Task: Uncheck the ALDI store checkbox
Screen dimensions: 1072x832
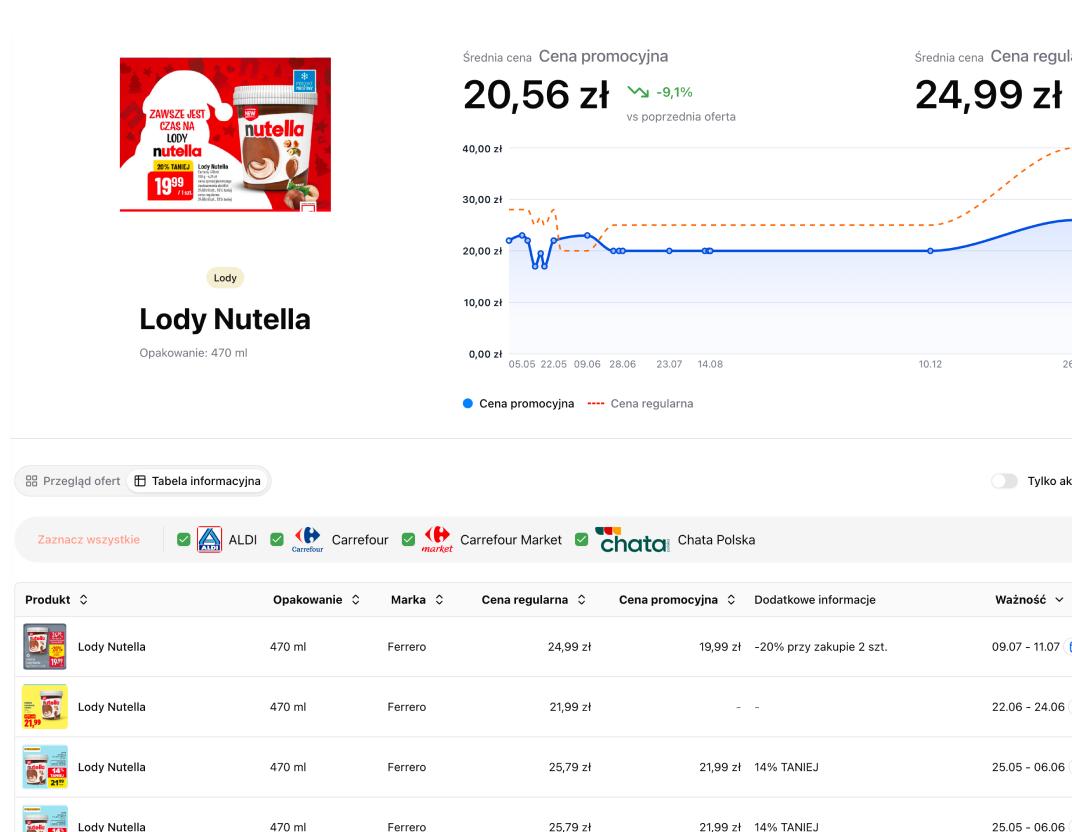Action: click(x=183, y=540)
